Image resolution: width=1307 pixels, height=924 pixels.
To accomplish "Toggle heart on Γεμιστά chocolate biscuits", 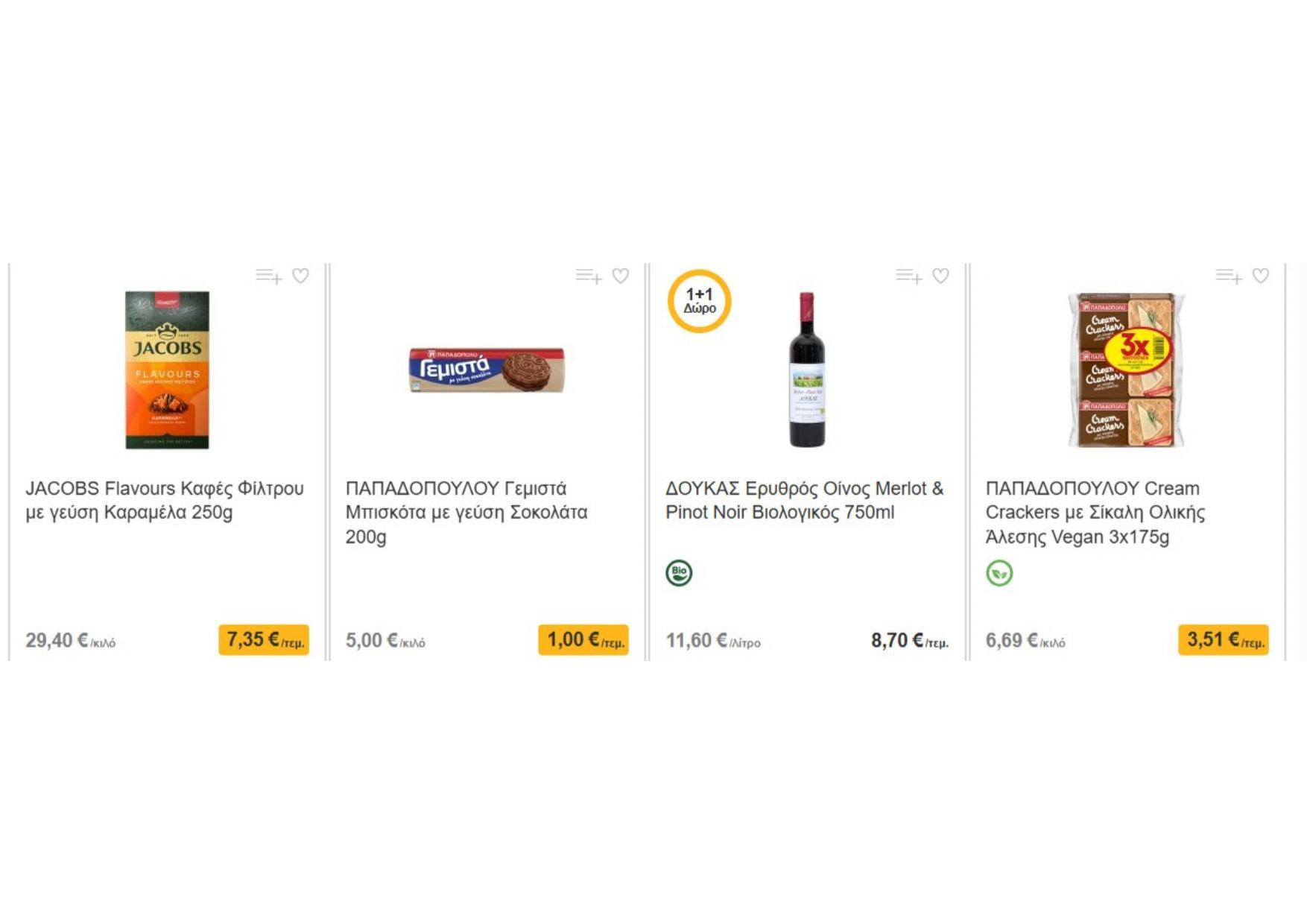I will click(x=621, y=276).
